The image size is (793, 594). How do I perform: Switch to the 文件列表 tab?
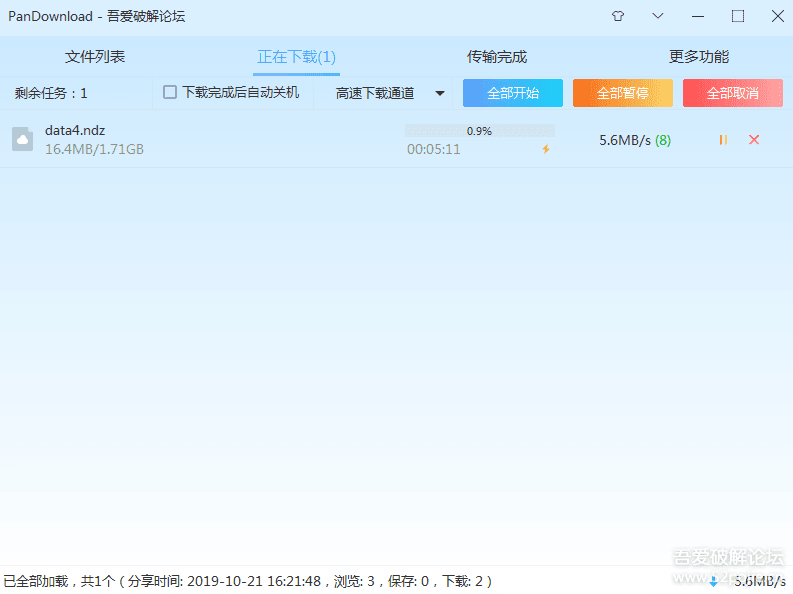coord(95,57)
